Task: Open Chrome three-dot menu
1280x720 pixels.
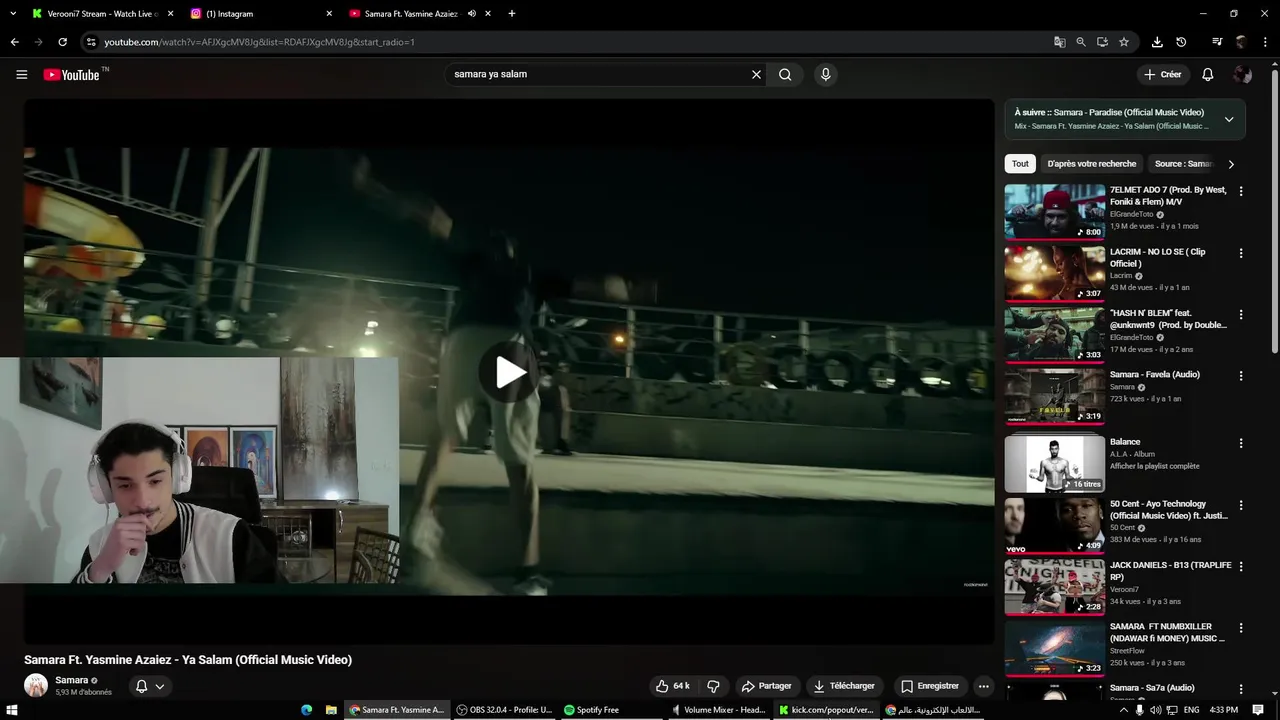Action: coord(1266,42)
